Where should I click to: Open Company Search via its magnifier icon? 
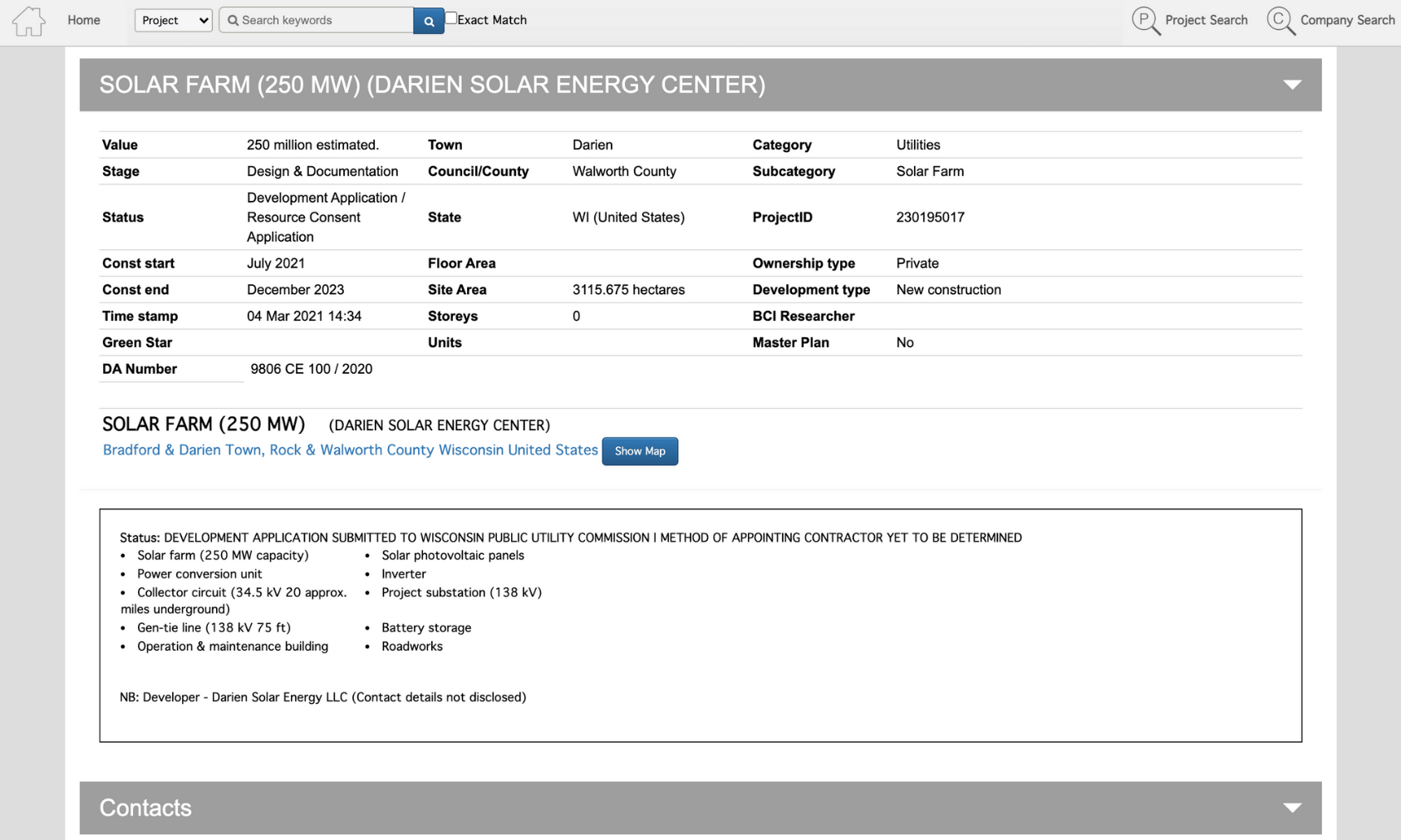(1281, 21)
